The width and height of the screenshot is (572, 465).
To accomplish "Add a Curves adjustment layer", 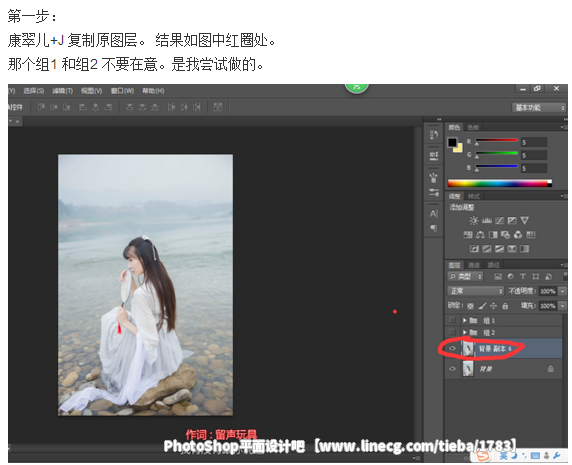I will 499,221.
